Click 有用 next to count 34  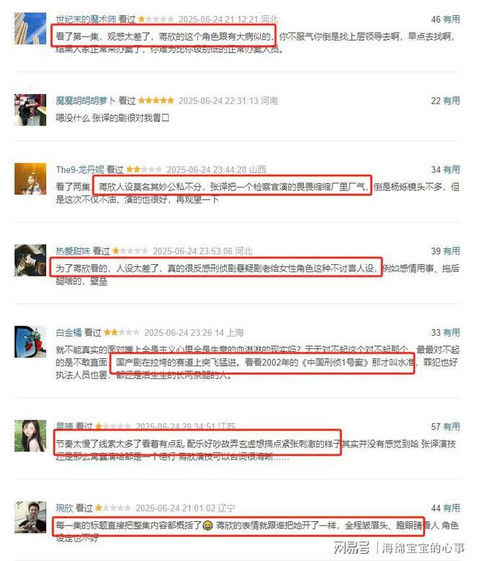(451, 170)
